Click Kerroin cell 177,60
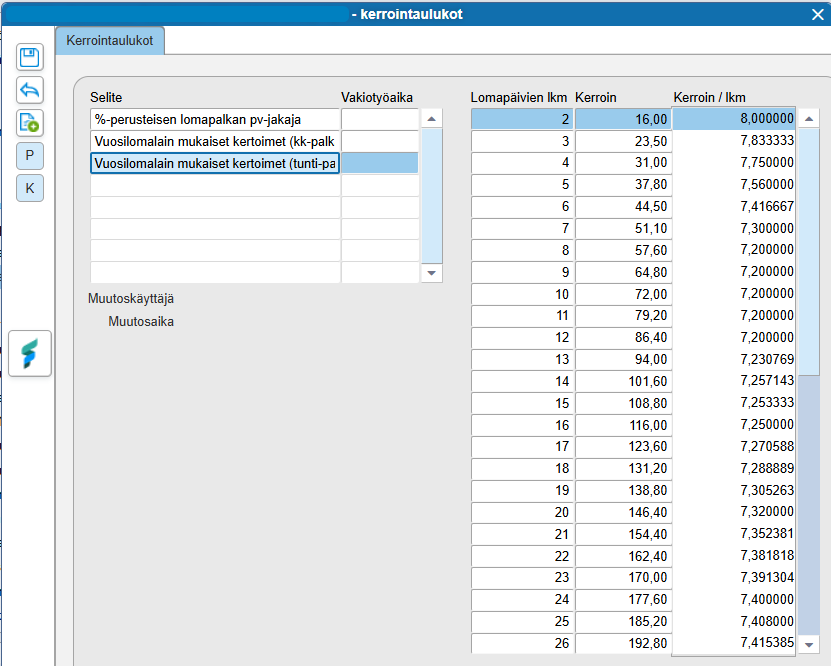Screen dimensions: 831x666 [623, 599]
